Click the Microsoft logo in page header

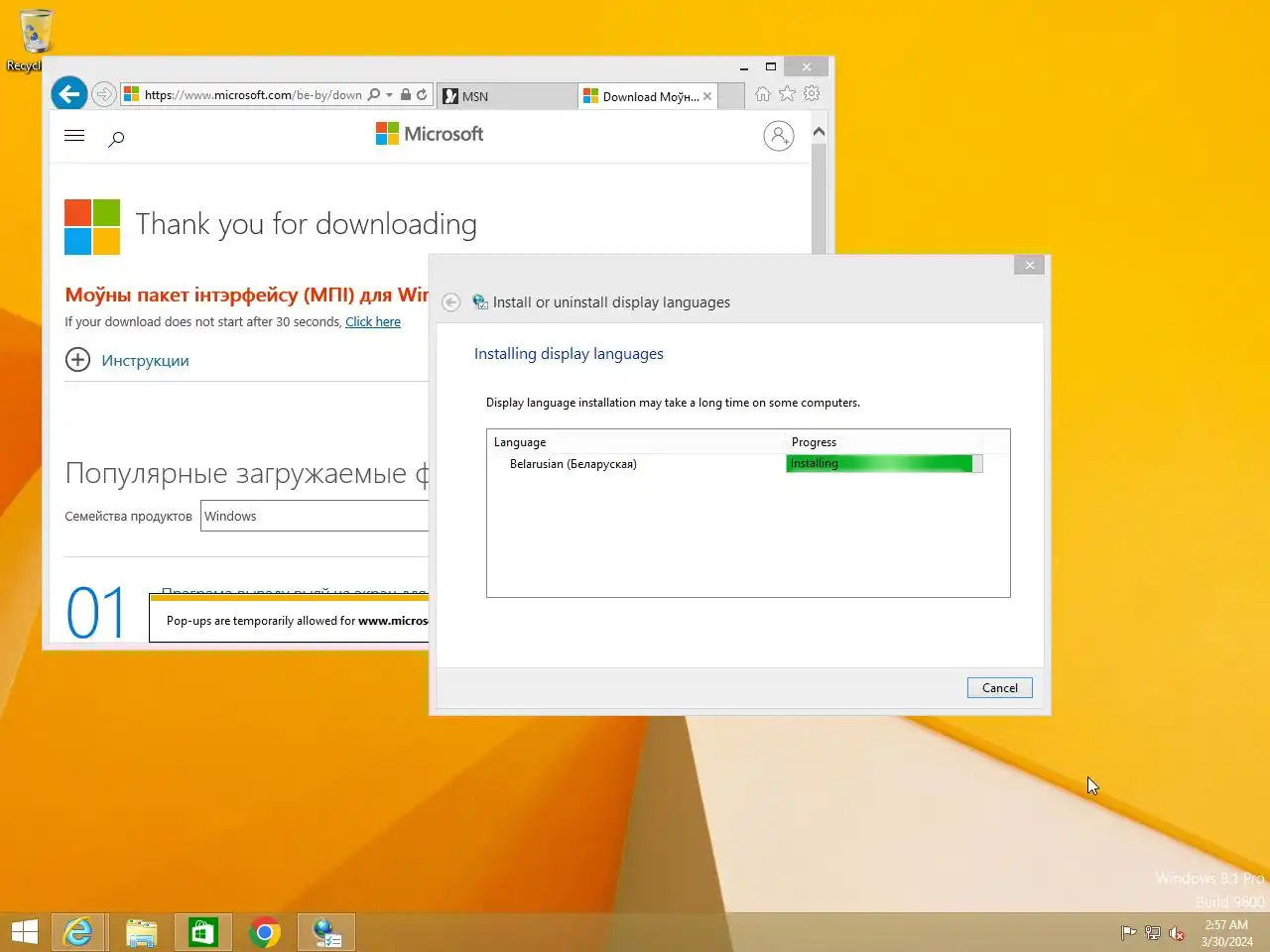coord(430,134)
